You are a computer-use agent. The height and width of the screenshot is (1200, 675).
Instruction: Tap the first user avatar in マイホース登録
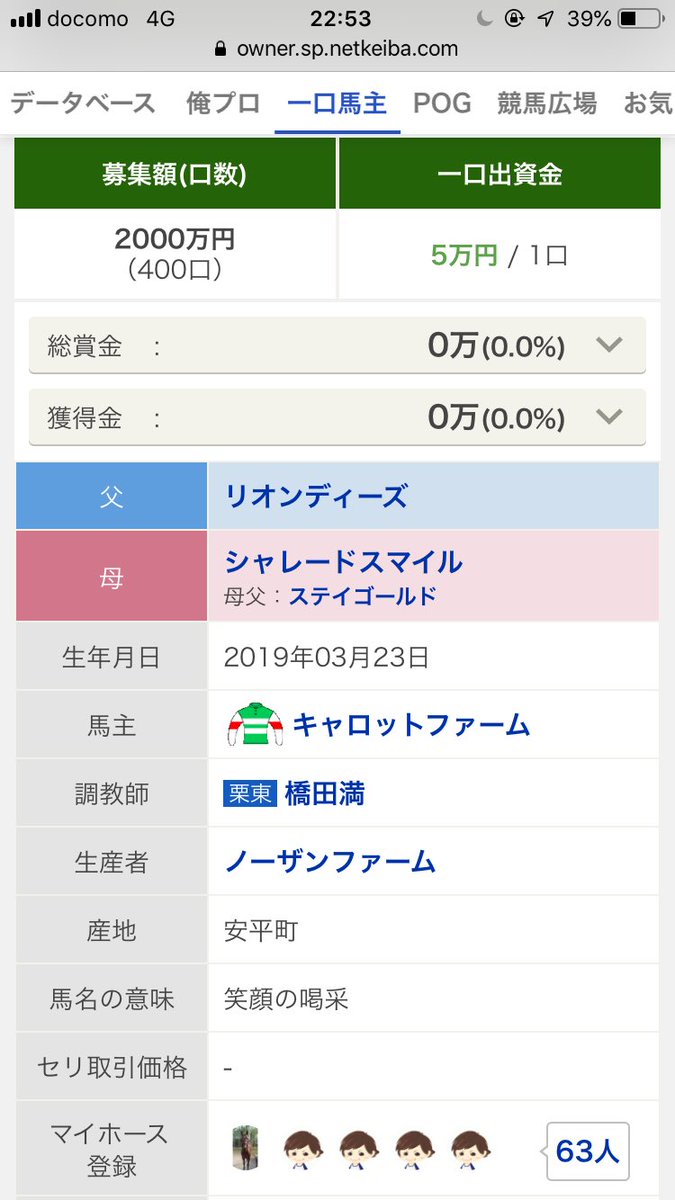pos(303,1148)
